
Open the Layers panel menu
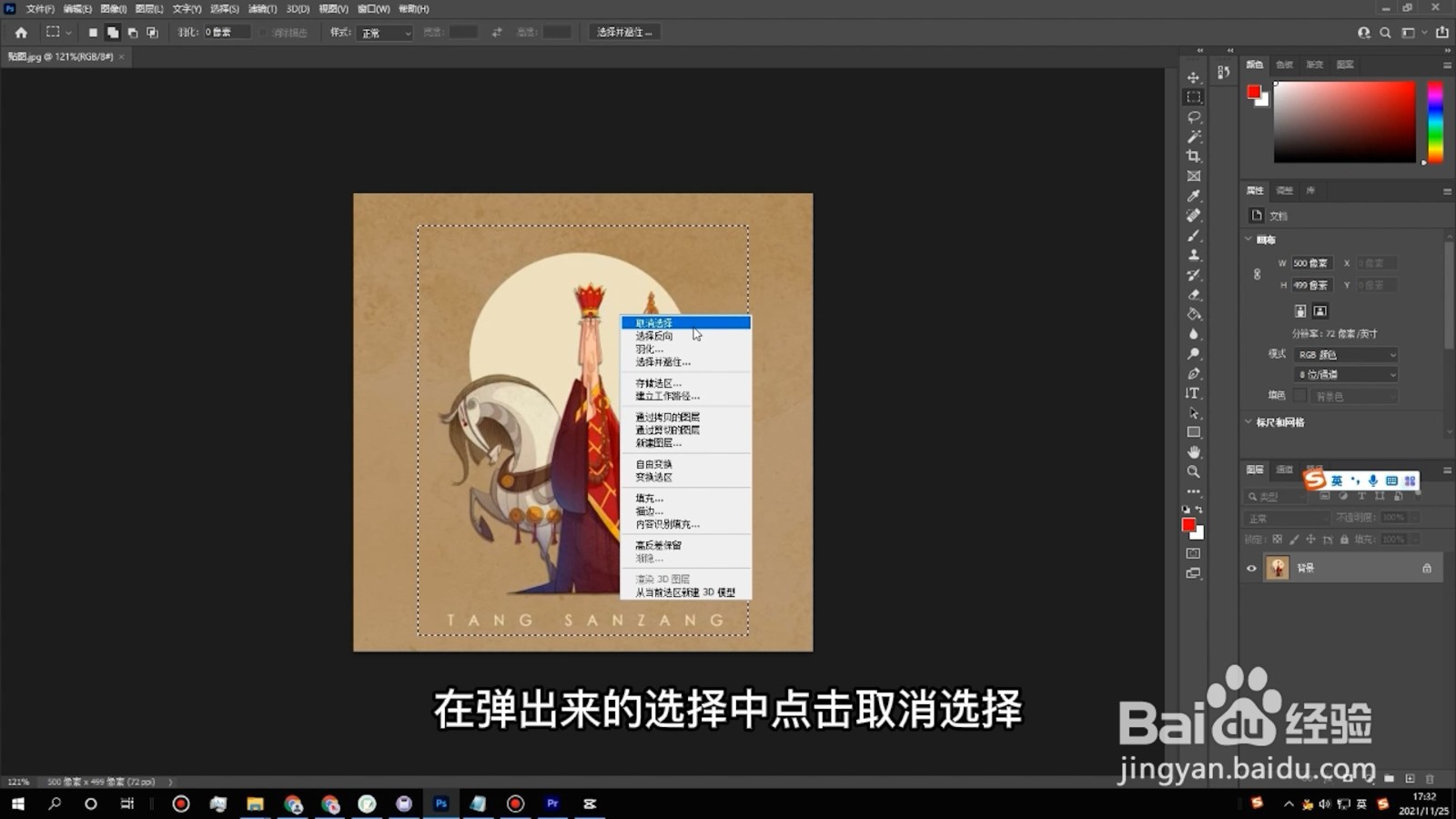pyautogui.click(x=1447, y=470)
